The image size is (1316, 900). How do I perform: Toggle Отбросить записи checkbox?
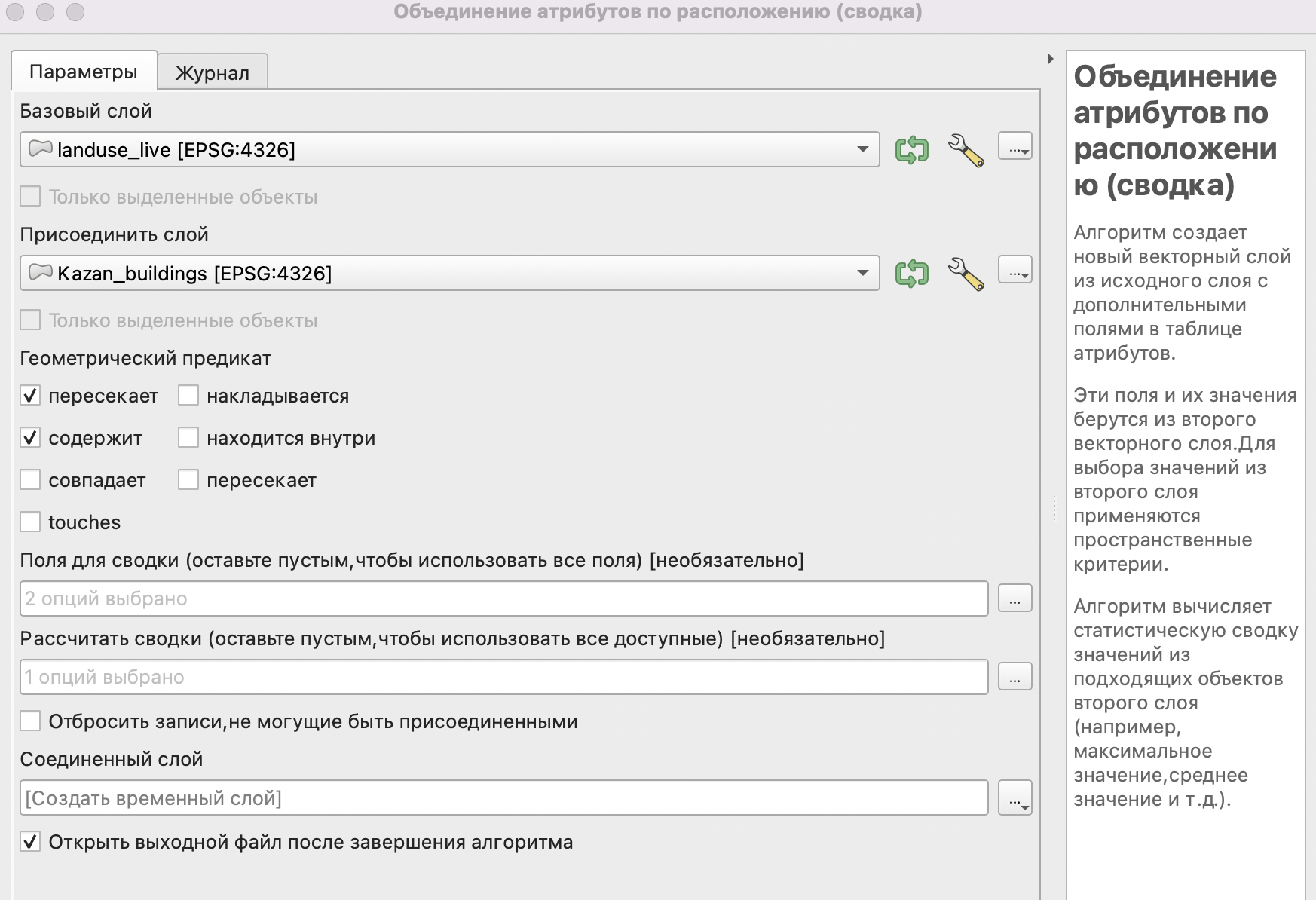coord(30,721)
